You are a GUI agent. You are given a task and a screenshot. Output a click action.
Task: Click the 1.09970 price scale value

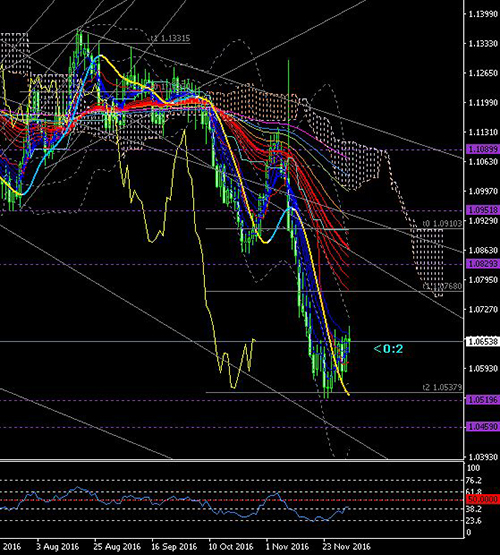pyautogui.click(x=483, y=191)
